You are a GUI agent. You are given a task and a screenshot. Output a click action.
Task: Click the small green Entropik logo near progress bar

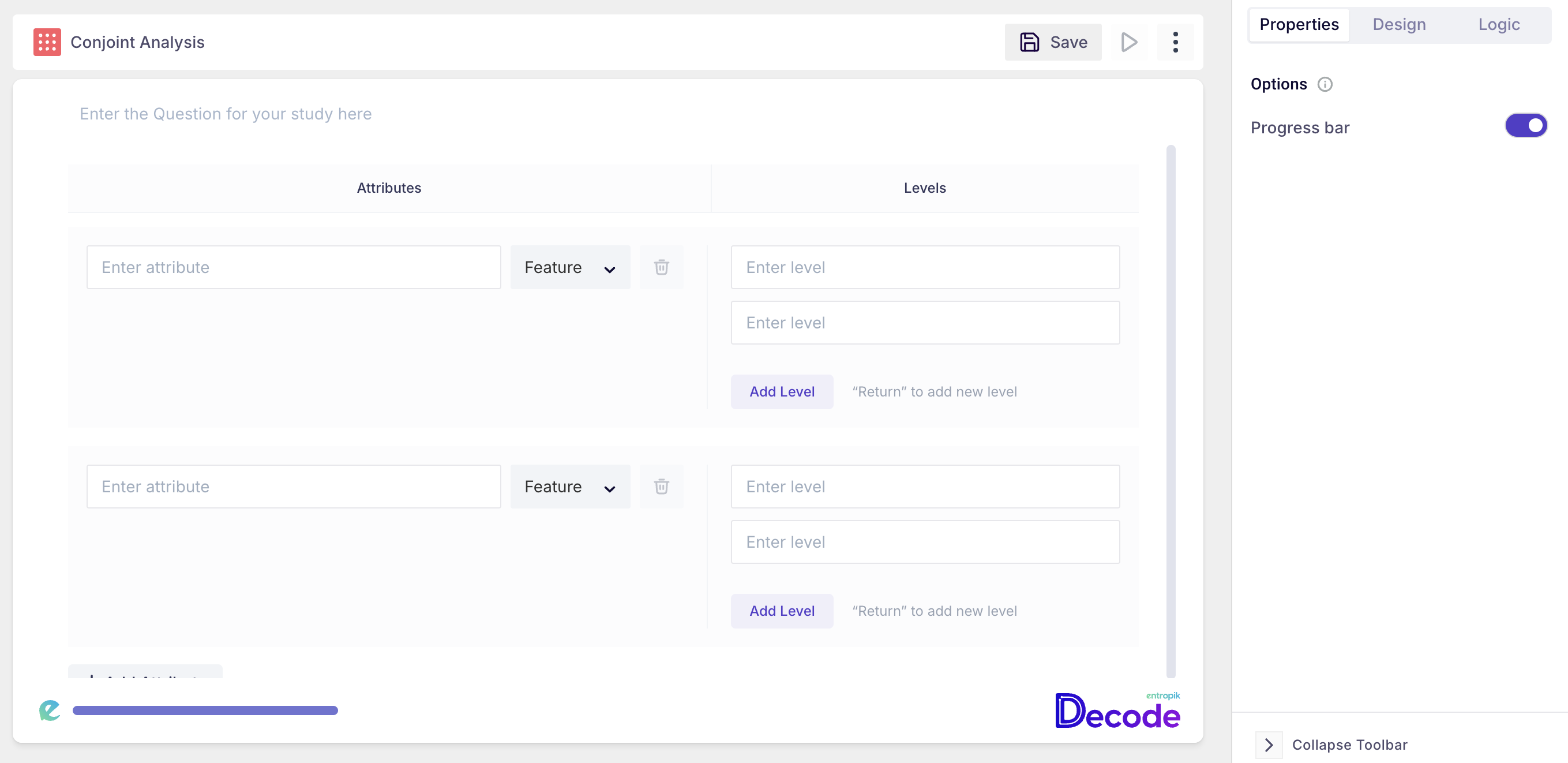coord(49,710)
